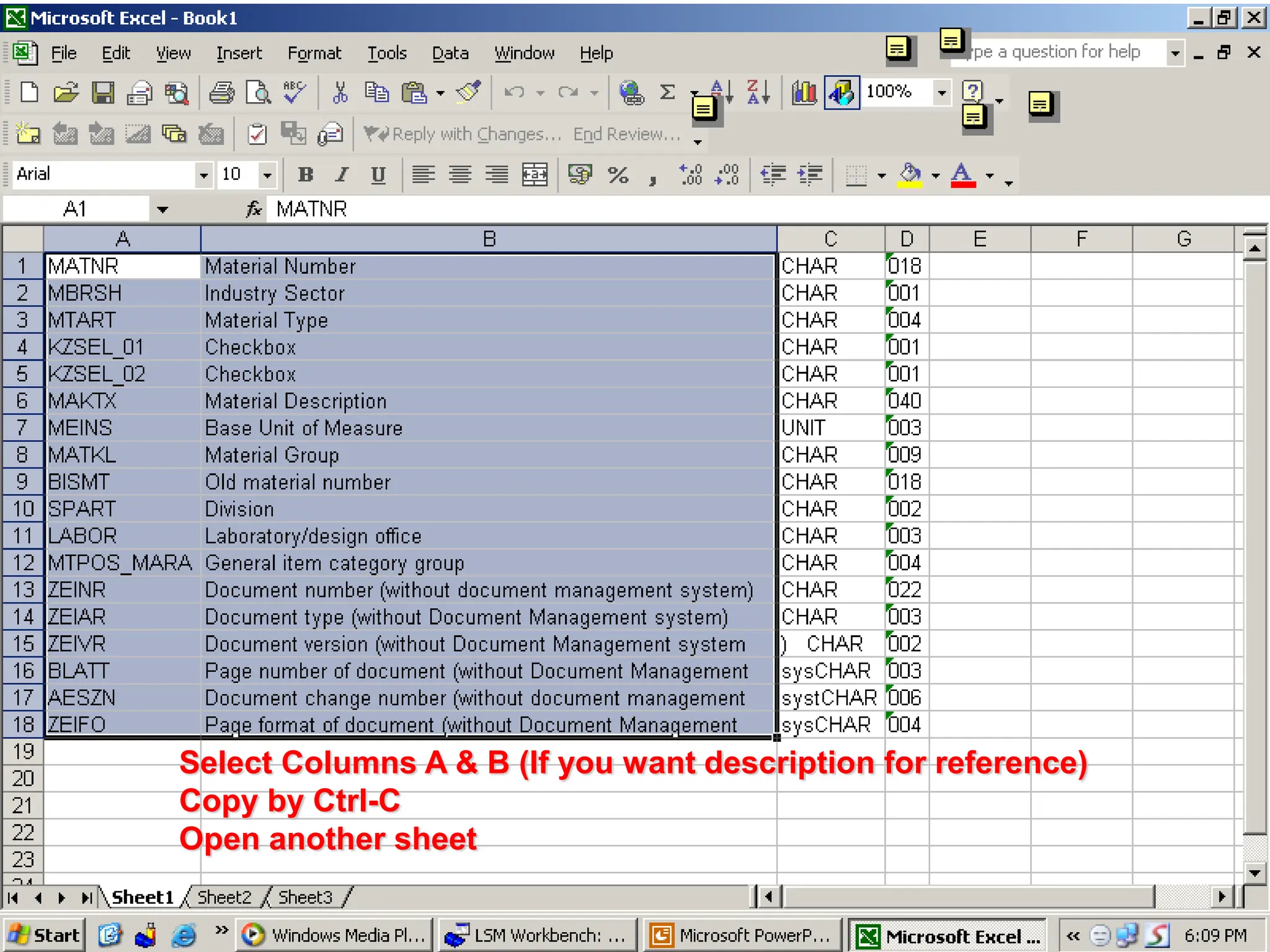The height and width of the screenshot is (952, 1270).
Task: Click Reply with Changes button
Action: click(x=463, y=134)
